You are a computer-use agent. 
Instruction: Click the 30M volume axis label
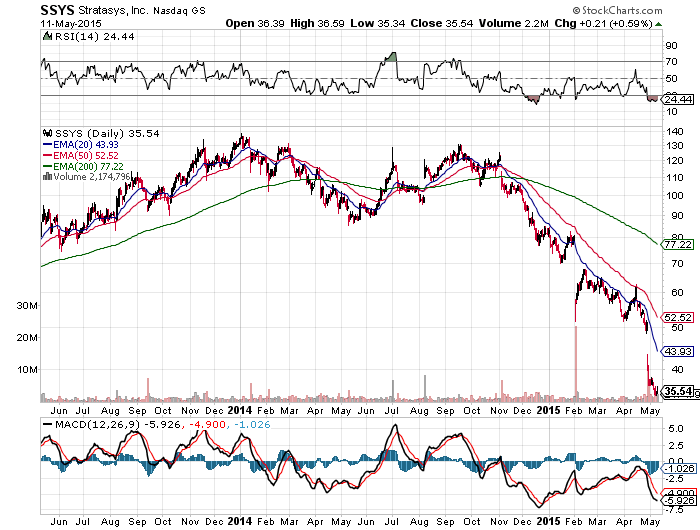[x=27, y=306]
